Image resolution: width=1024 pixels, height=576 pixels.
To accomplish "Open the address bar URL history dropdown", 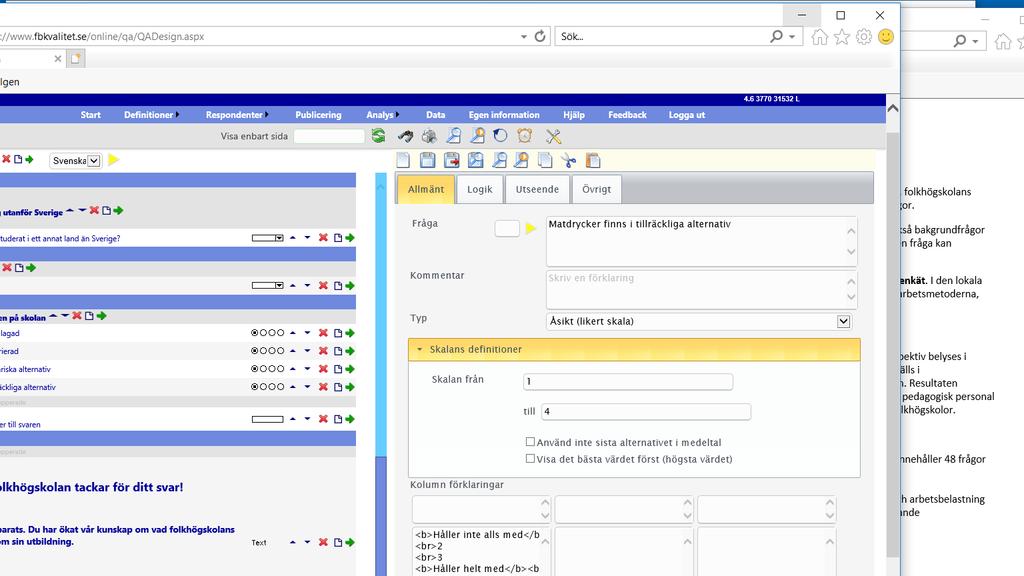I will pyautogui.click(x=524, y=37).
